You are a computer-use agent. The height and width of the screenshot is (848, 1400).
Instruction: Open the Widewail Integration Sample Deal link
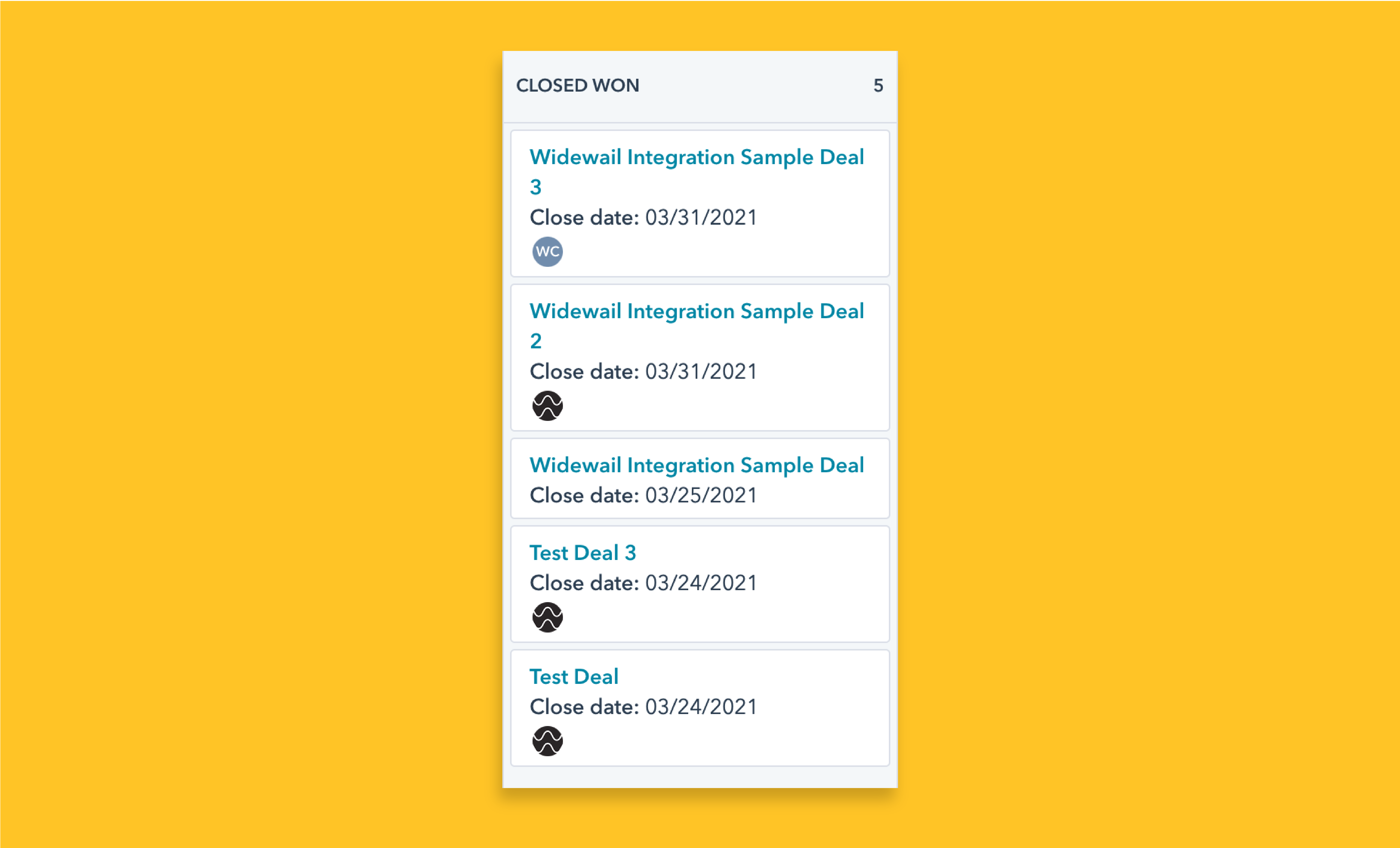697,465
